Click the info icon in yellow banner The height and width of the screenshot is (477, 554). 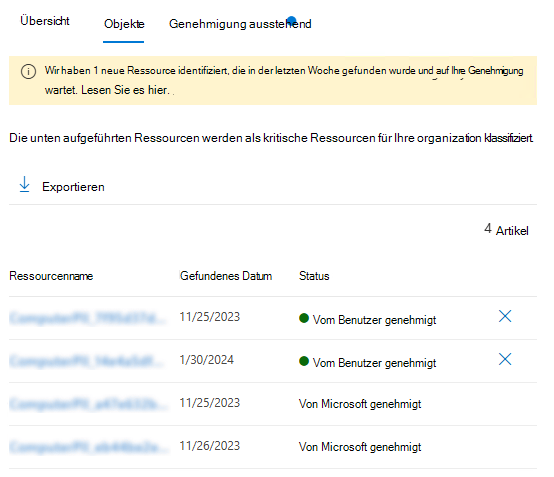[x=28, y=71]
